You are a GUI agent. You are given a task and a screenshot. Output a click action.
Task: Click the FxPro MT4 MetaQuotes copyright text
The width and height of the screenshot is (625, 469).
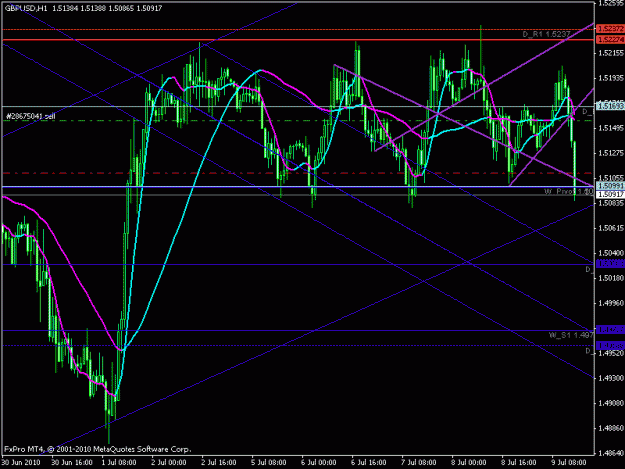coord(98,449)
